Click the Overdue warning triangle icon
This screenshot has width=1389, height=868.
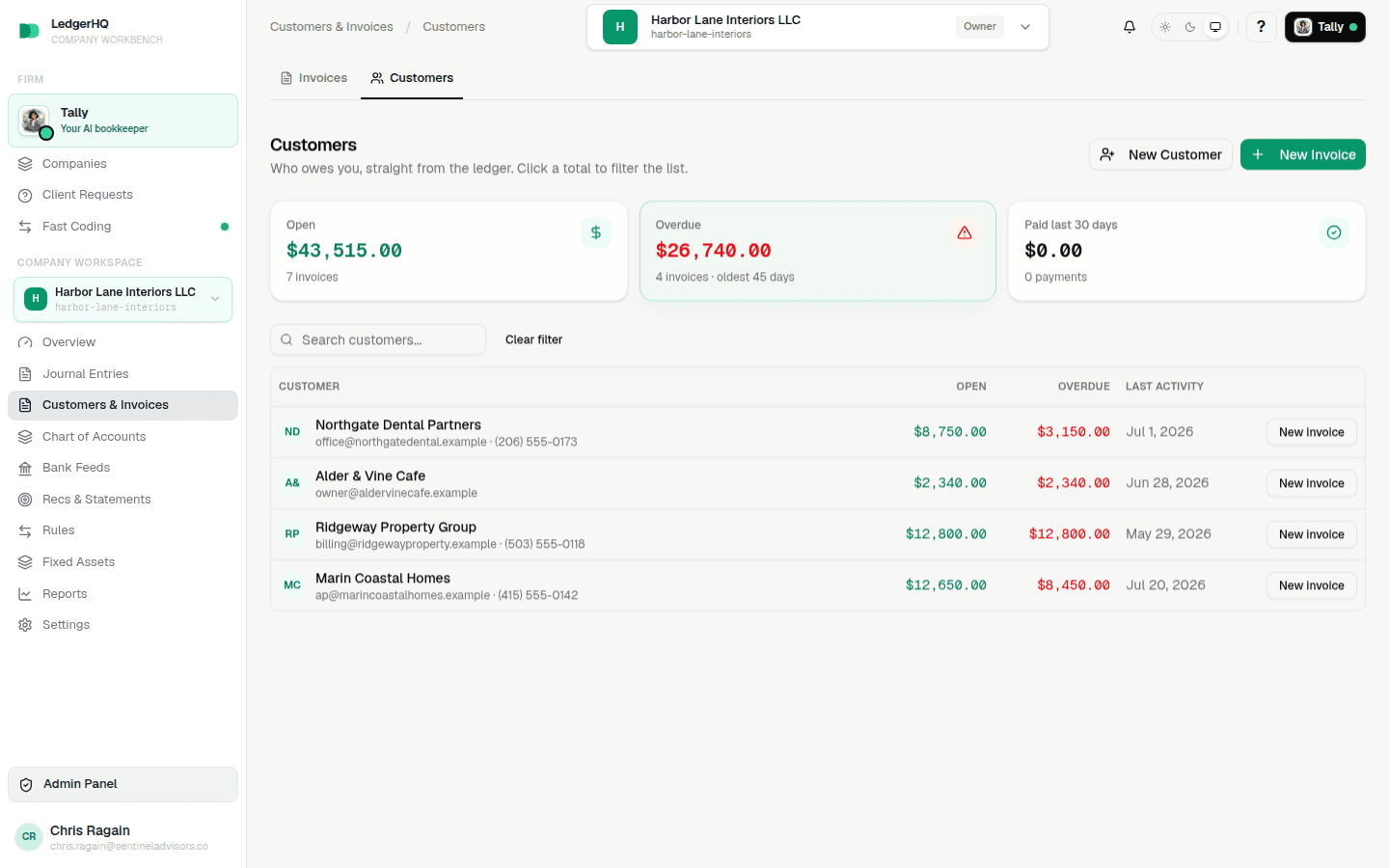click(x=965, y=232)
